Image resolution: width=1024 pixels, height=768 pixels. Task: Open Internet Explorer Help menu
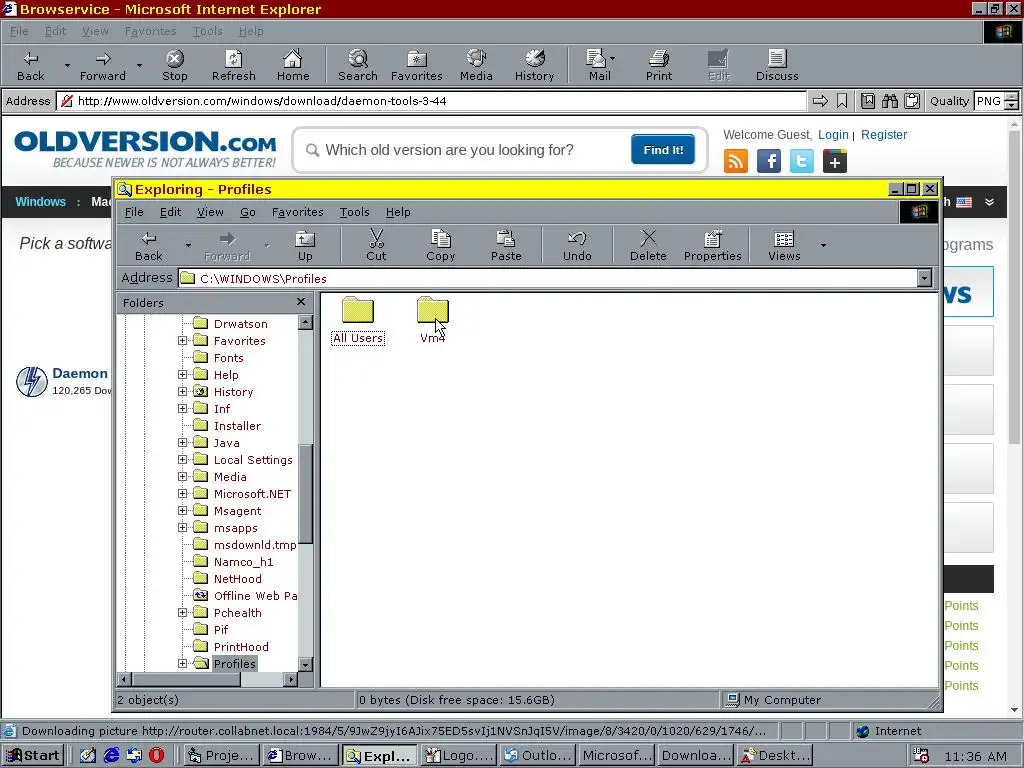(x=251, y=31)
